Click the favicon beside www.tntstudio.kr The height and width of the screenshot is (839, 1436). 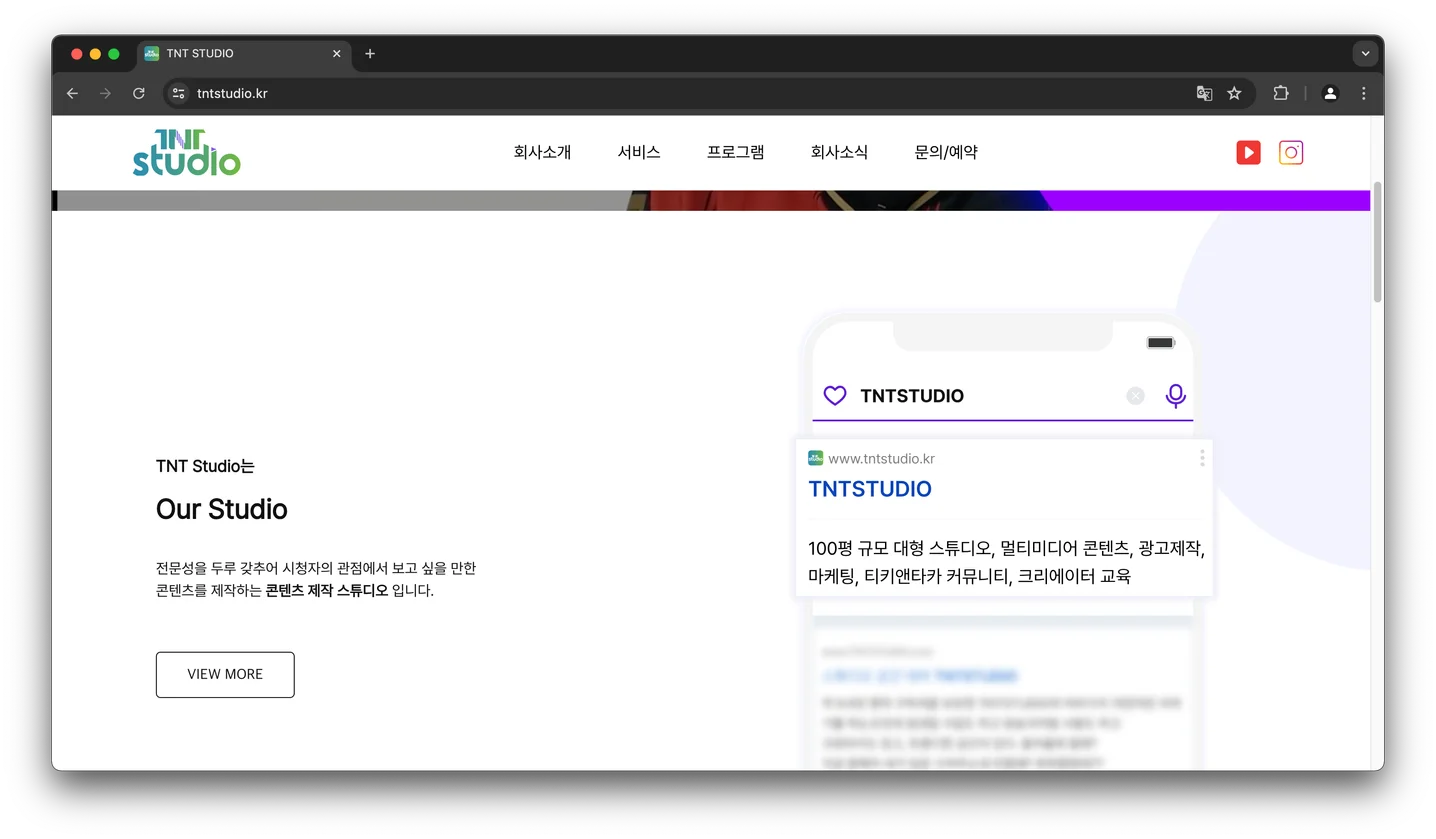coord(815,458)
